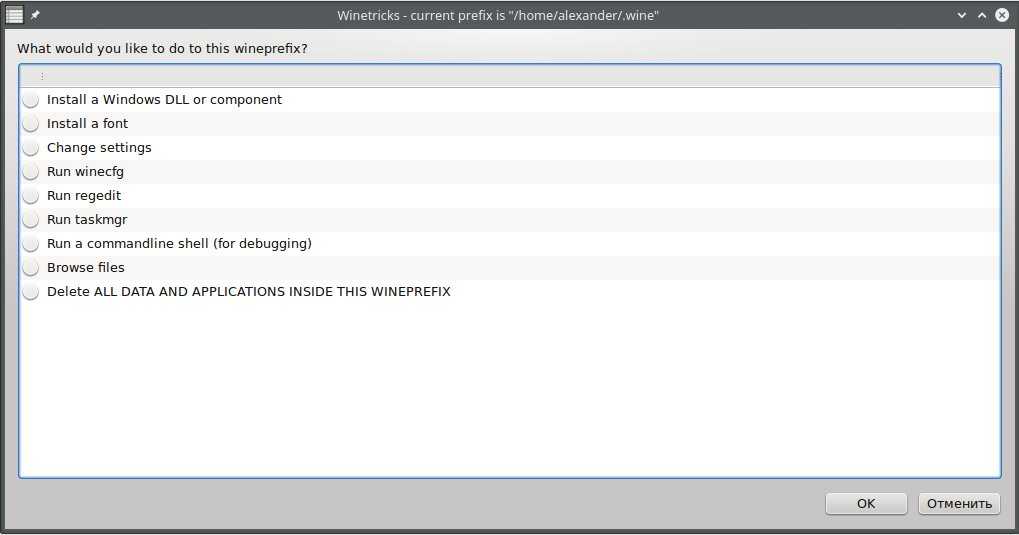The width and height of the screenshot is (1019, 535).
Task: Select 'Delete ALL DATA AND APPLICATIONS' option
Action: 31,292
